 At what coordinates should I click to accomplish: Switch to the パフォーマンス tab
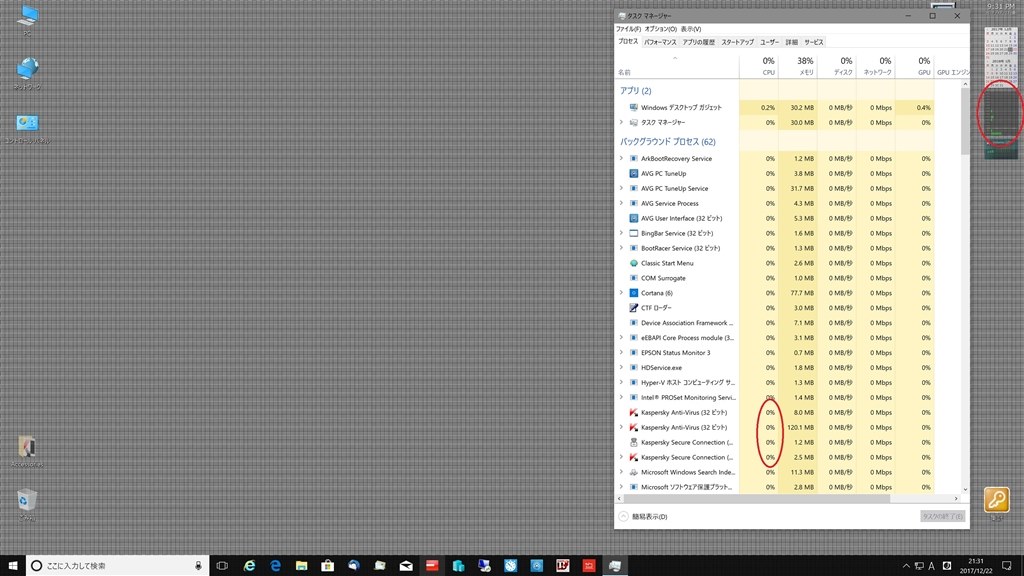coord(660,42)
